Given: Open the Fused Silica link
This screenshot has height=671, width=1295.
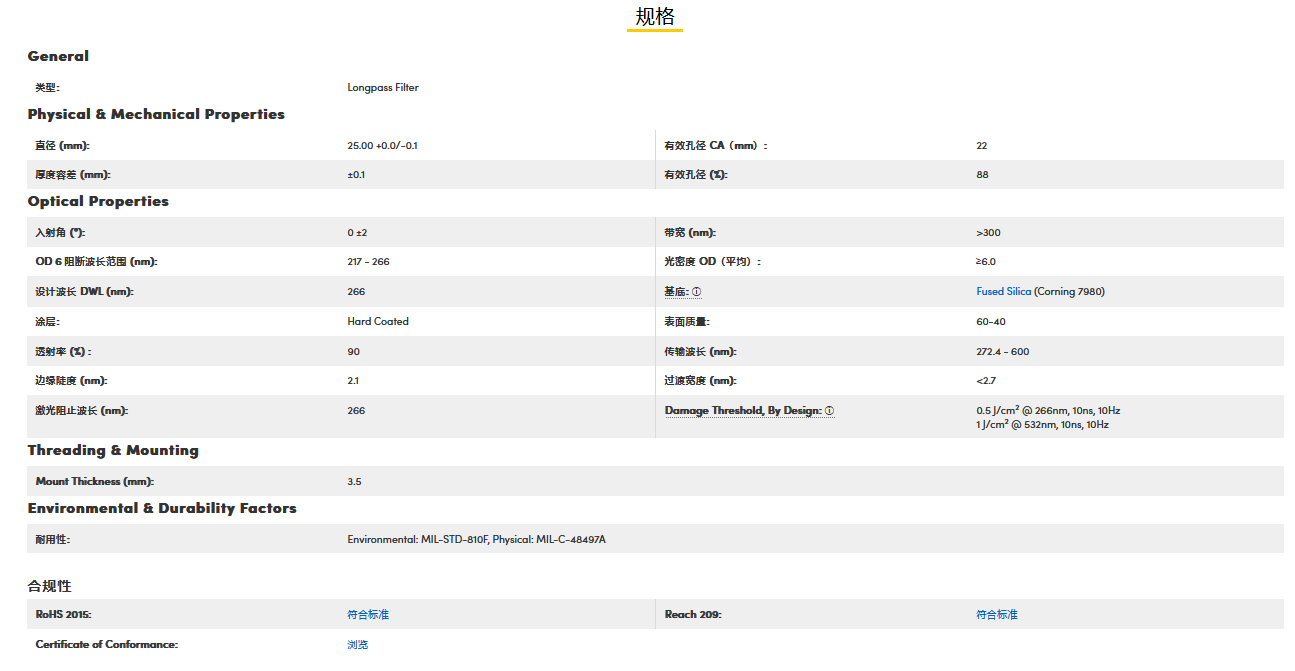Looking at the screenshot, I should click(x=1004, y=292).
